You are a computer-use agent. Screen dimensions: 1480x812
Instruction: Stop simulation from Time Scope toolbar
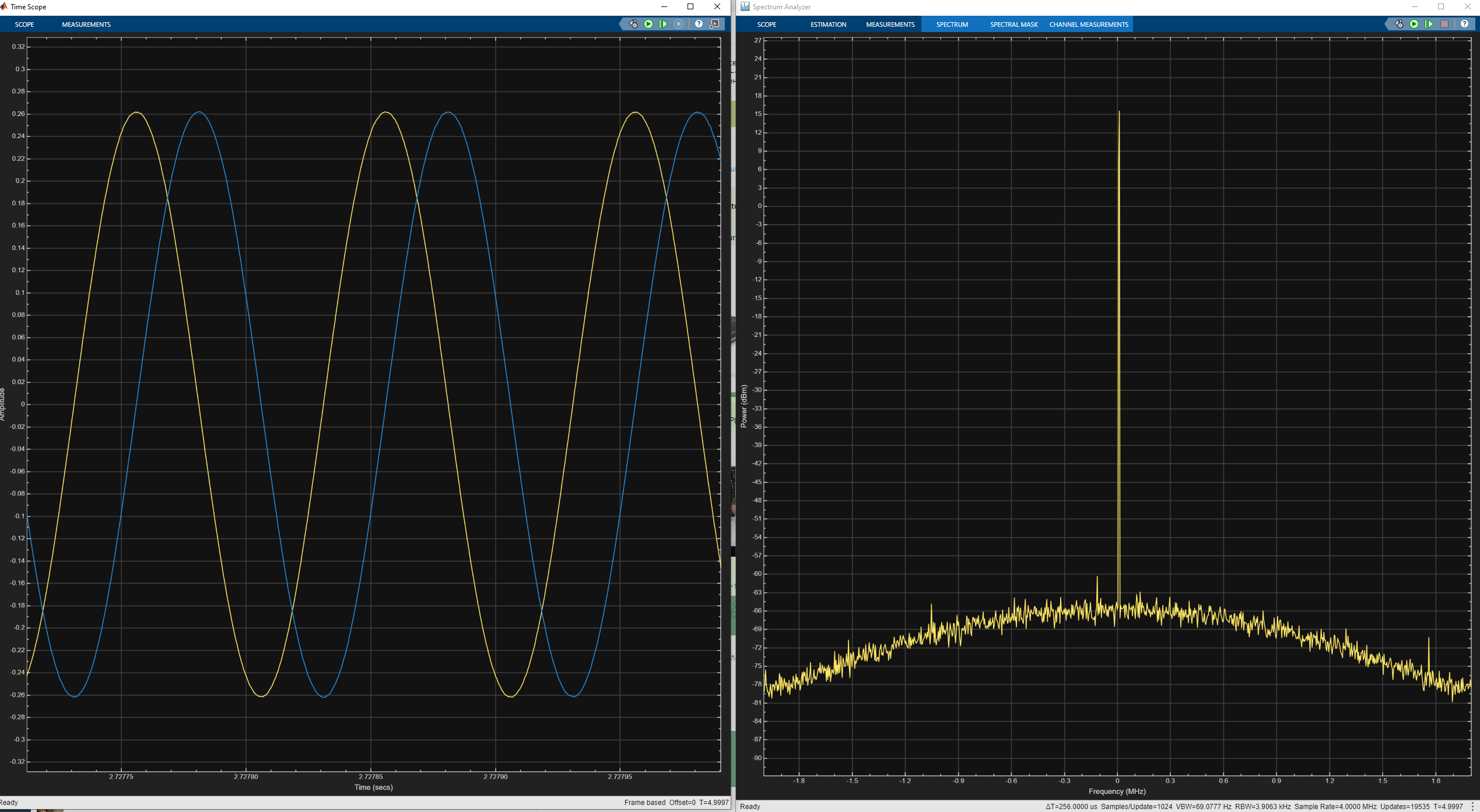(679, 24)
